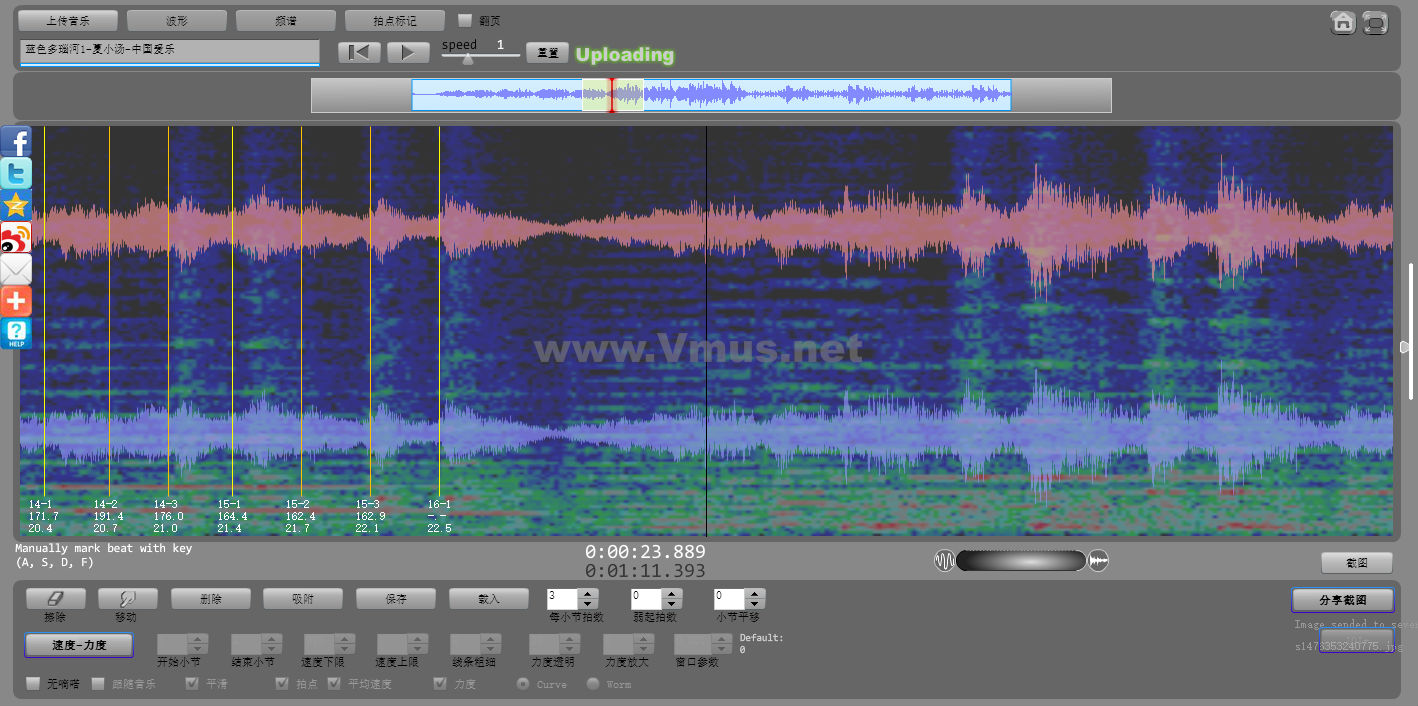1418x706 pixels.
Task: Click the 0:00:23.889 time display
Action: [645, 552]
